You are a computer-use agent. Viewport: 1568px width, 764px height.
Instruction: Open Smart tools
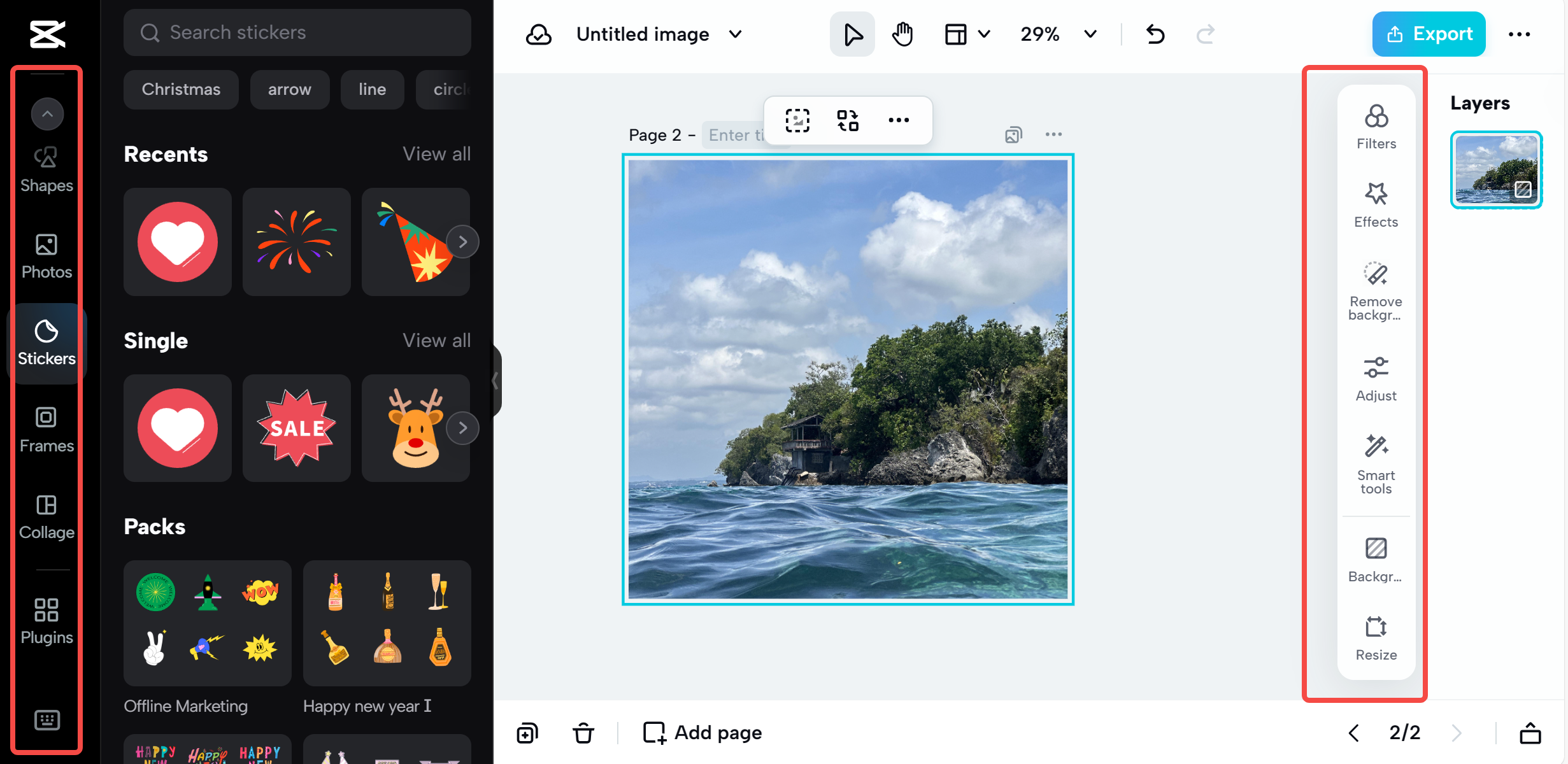(x=1376, y=464)
